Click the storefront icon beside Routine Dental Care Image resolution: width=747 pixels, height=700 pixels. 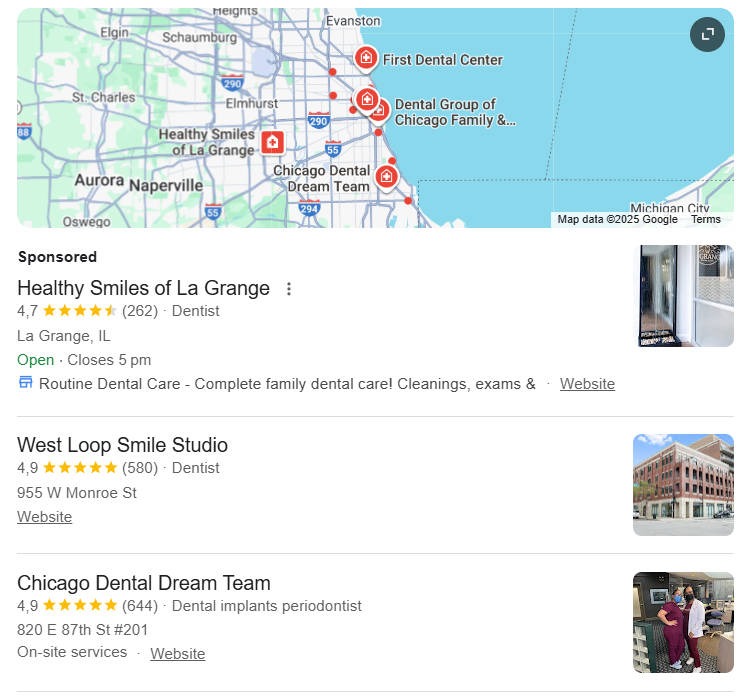point(25,382)
